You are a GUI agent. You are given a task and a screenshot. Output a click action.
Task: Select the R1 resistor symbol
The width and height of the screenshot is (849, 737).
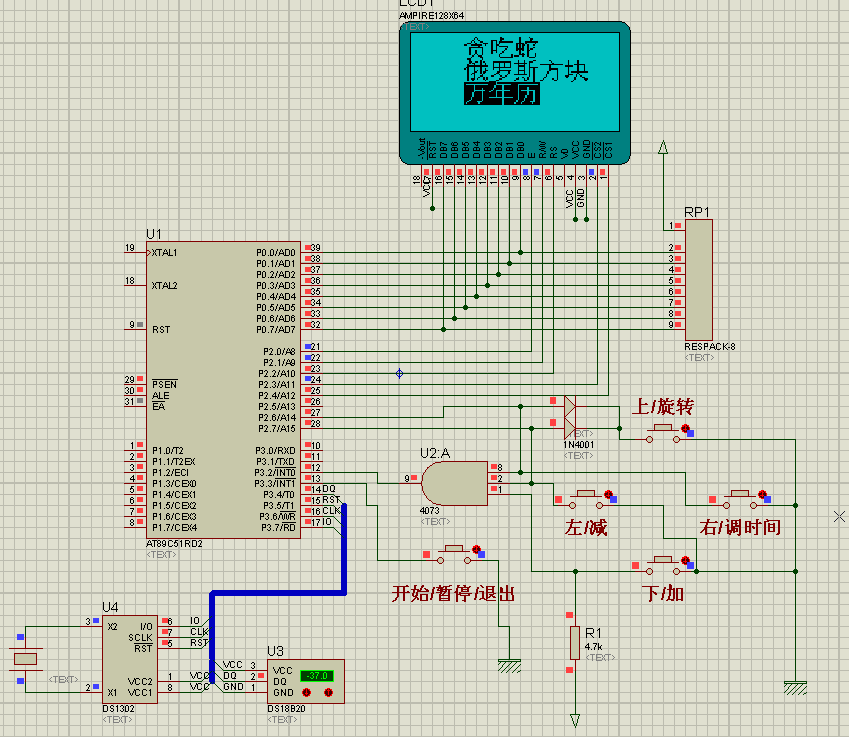(574, 643)
